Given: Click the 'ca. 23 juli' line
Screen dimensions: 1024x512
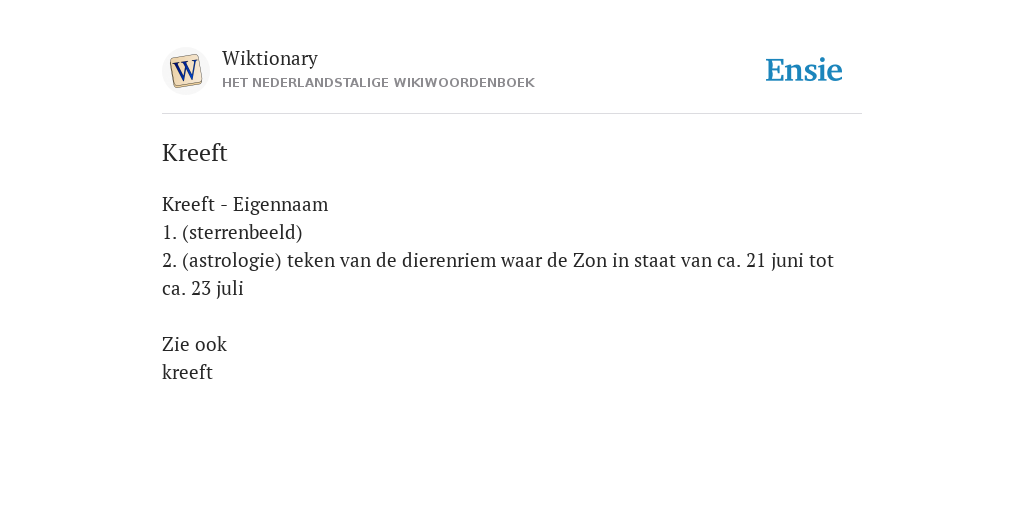Looking at the screenshot, I should 202,289.
